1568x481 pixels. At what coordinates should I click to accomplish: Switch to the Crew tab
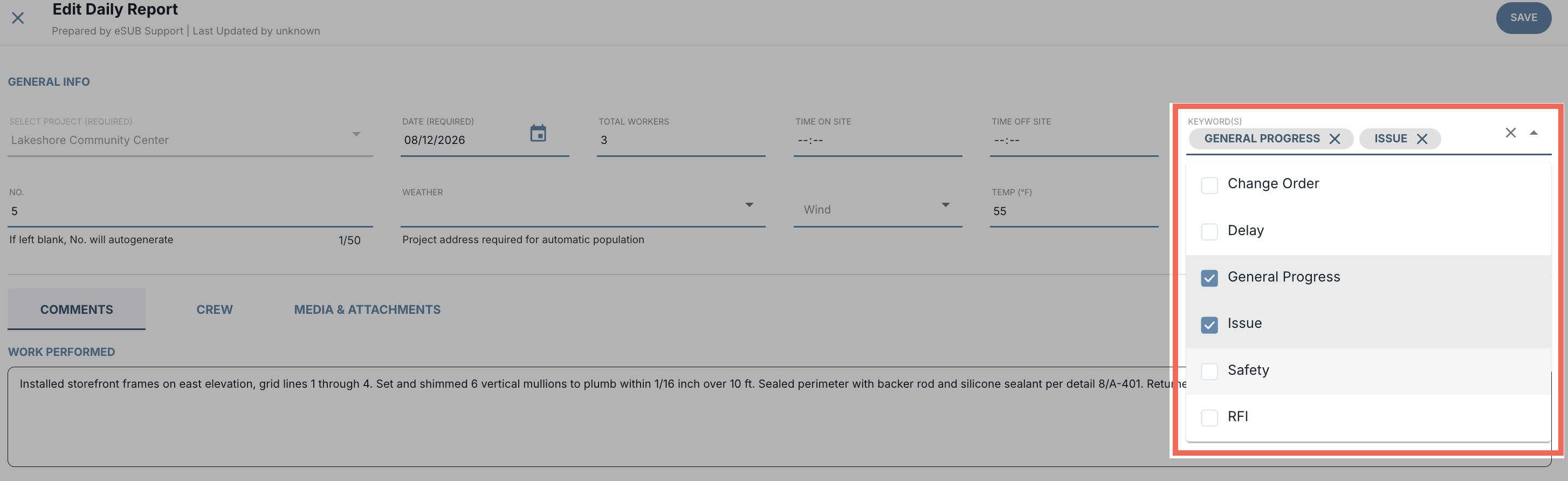pyautogui.click(x=214, y=310)
